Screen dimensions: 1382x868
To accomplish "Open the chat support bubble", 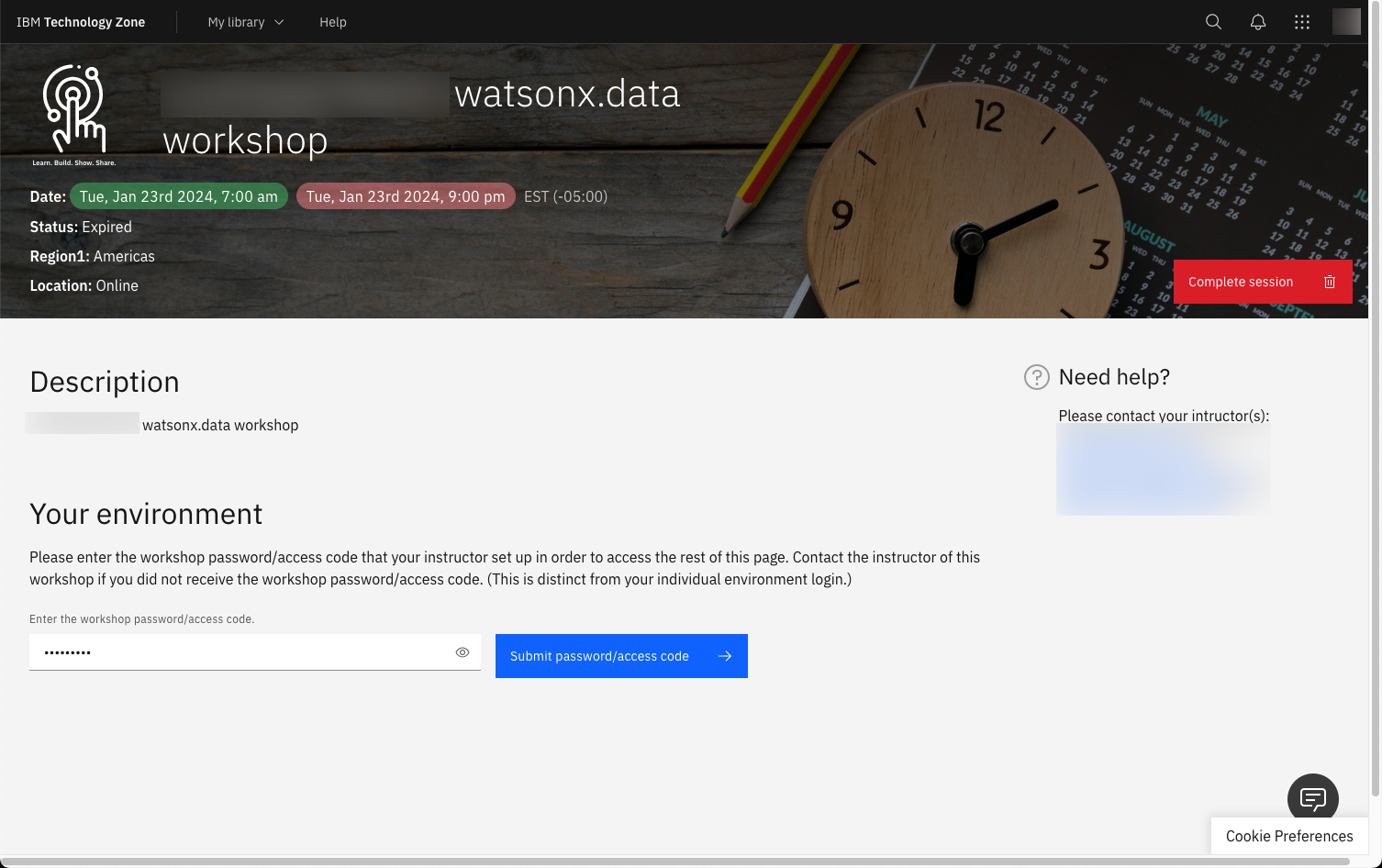I will (x=1313, y=799).
